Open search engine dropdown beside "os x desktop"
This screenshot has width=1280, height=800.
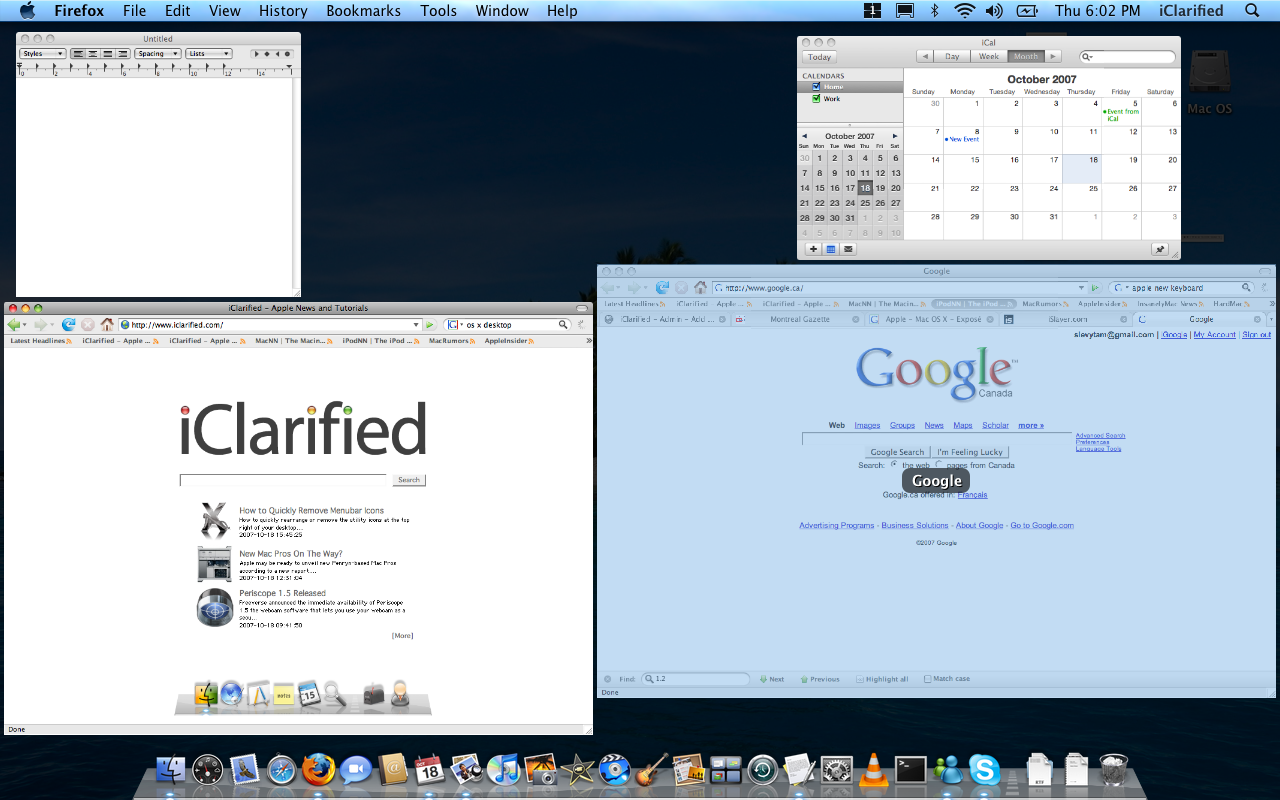pyautogui.click(x=455, y=325)
